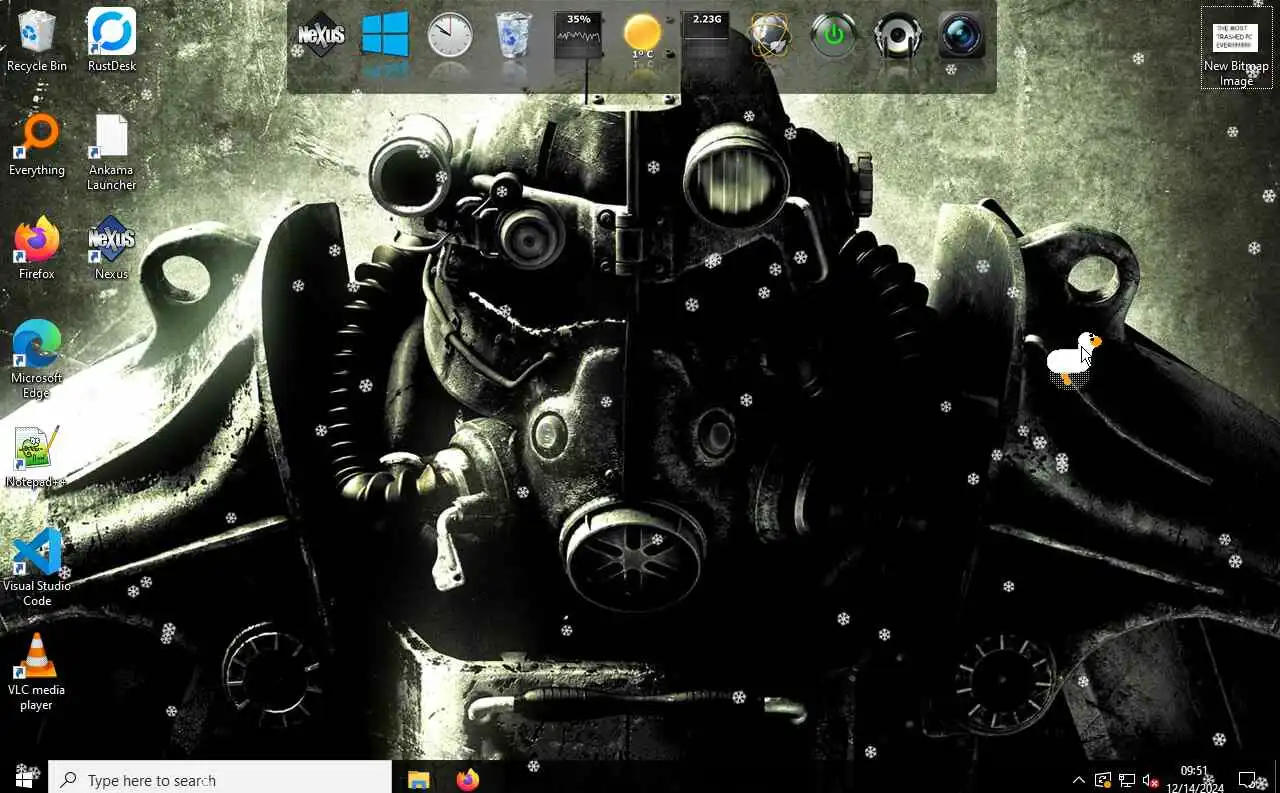The height and width of the screenshot is (793, 1280).
Task: Open the CPU meter showing 35%
Action: (578, 35)
